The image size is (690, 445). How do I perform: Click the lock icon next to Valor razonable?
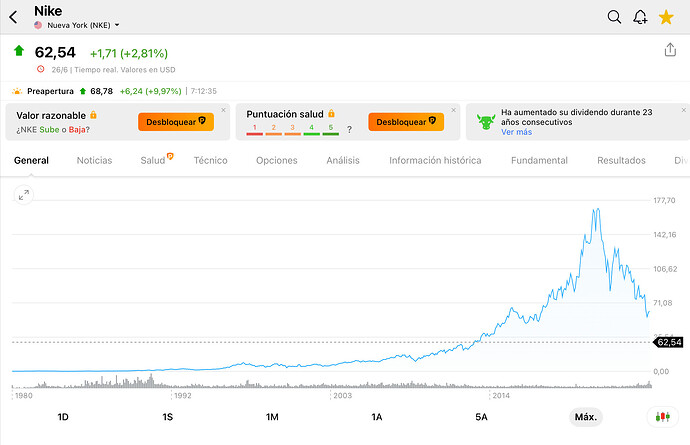[93, 115]
